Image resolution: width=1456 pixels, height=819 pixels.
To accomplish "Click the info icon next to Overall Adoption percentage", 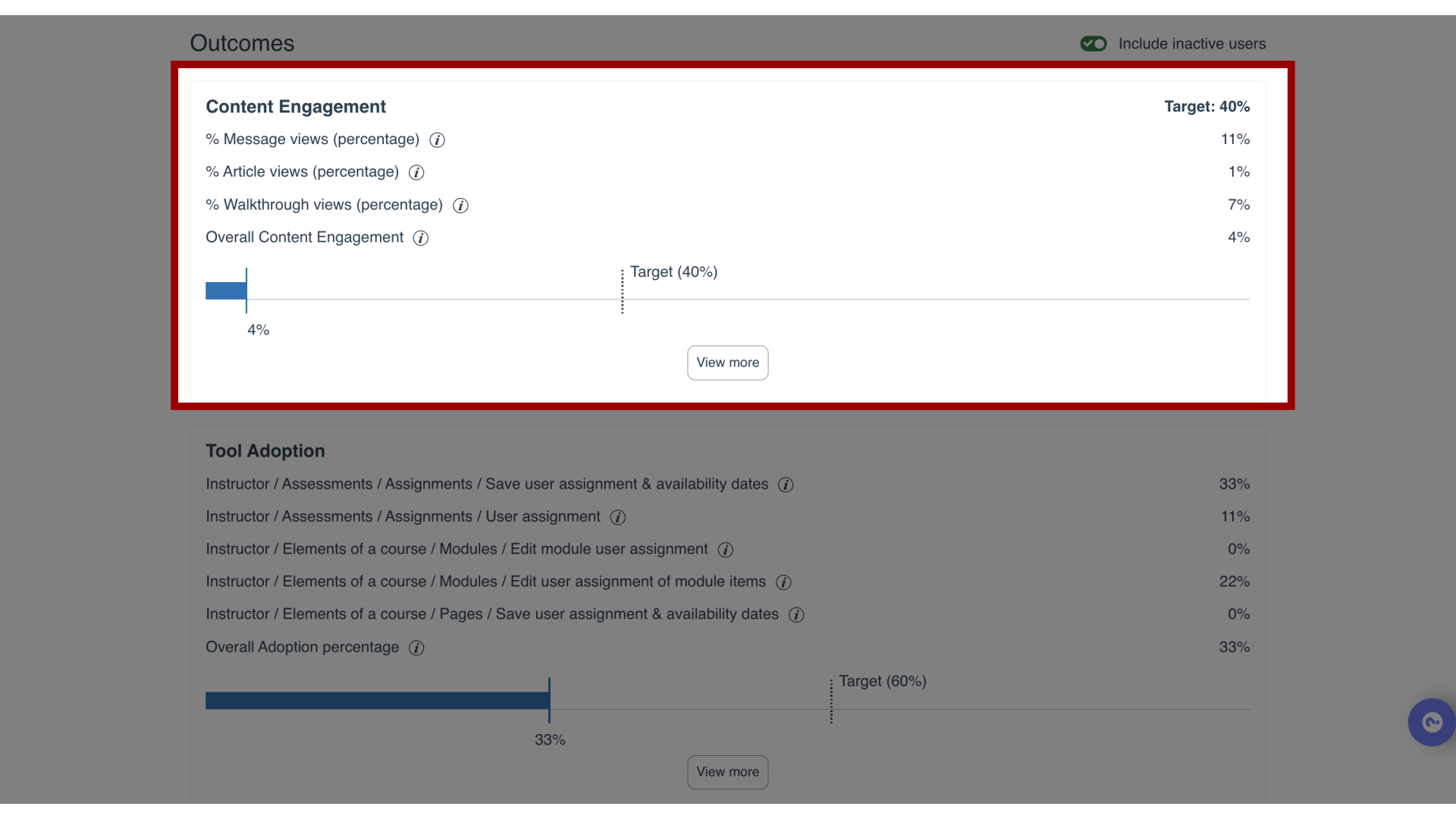I will point(416,647).
